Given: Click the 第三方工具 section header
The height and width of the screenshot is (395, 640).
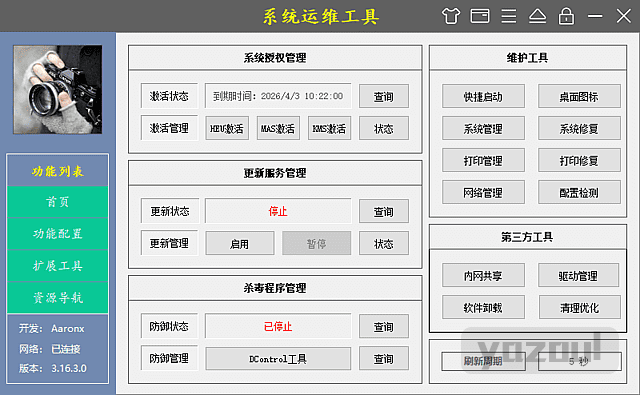Looking at the screenshot, I should (x=528, y=237).
